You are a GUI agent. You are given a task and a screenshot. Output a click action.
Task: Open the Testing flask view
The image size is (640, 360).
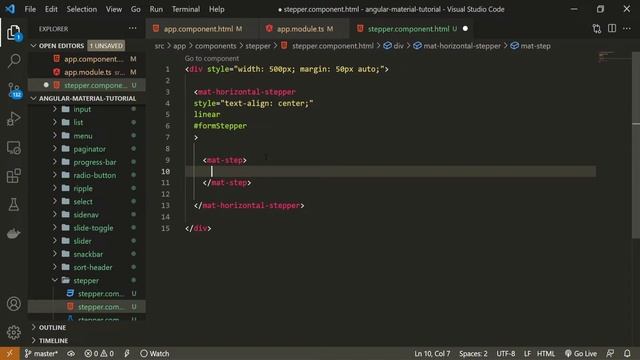pos(13,204)
